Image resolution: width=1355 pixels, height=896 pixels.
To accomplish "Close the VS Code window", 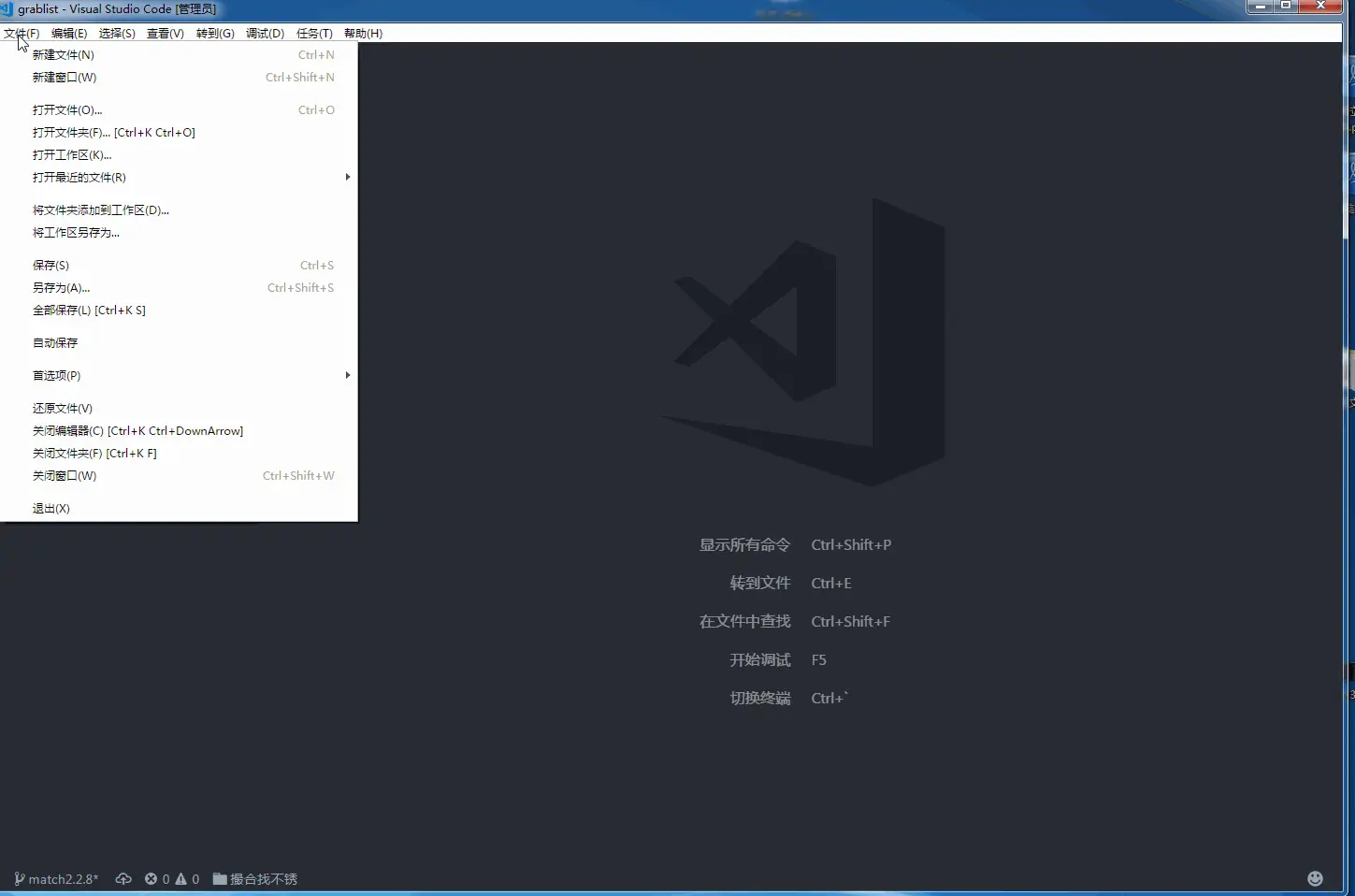I will click(x=1321, y=7).
